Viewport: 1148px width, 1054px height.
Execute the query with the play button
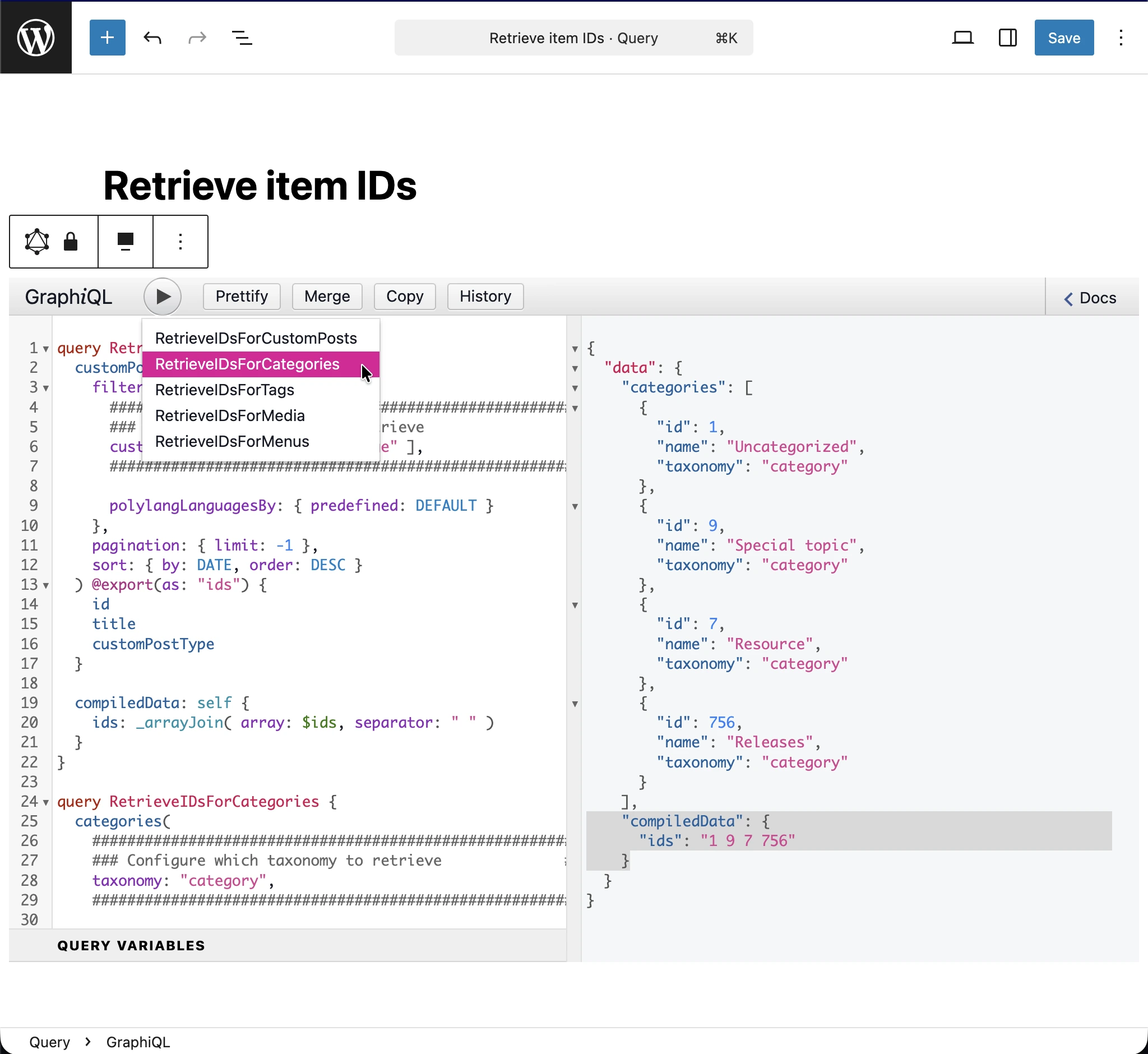(x=163, y=297)
